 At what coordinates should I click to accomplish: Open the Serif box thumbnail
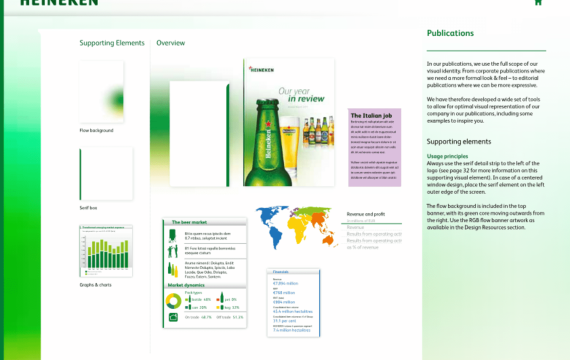click(x=106, y=174)
